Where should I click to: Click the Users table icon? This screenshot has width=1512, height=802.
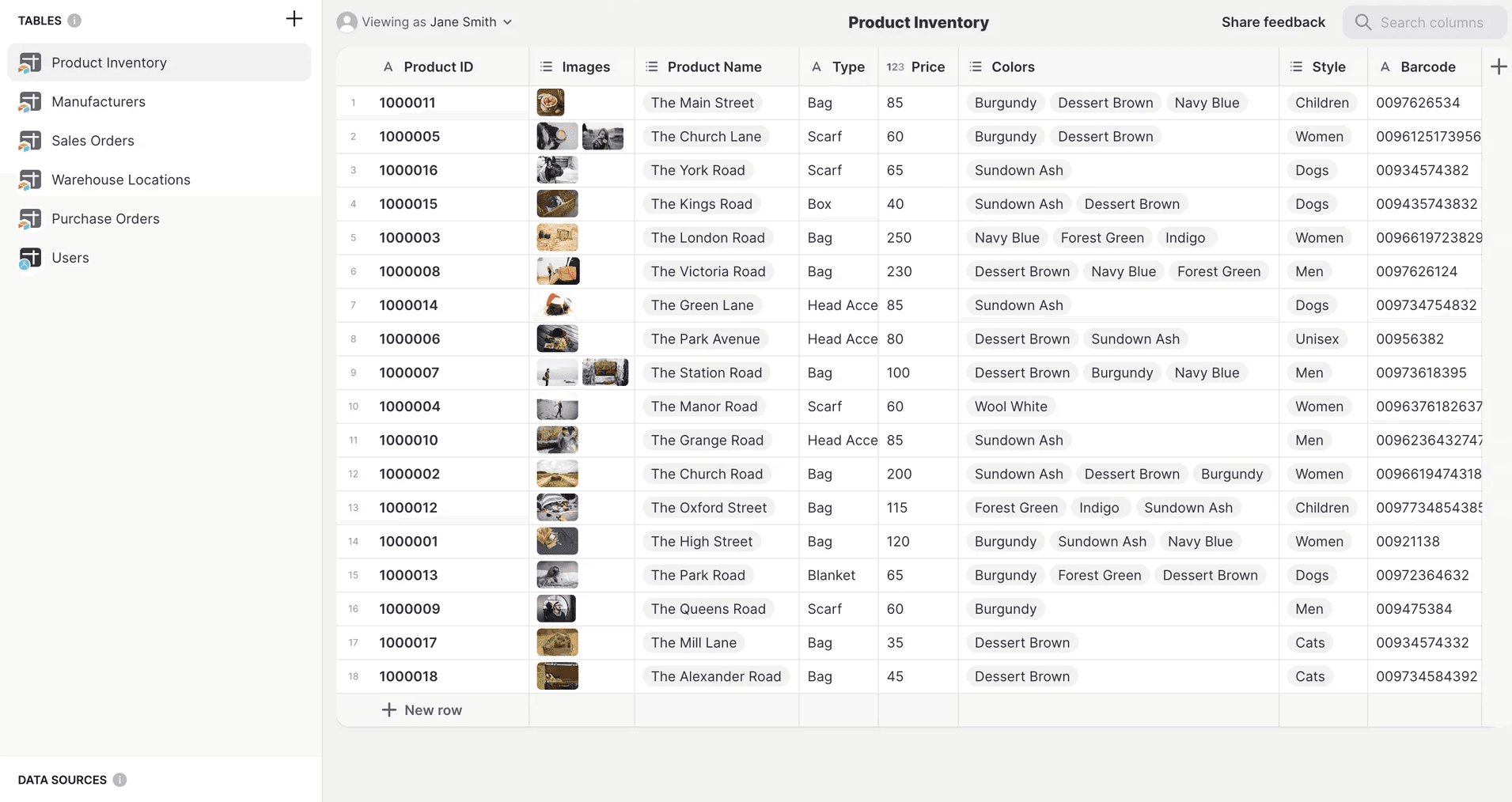30,258
